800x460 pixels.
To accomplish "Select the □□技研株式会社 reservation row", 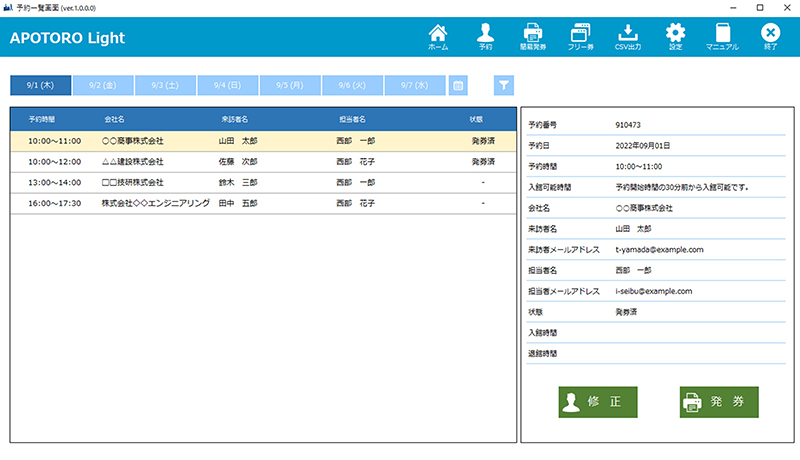I will point(263,182).
